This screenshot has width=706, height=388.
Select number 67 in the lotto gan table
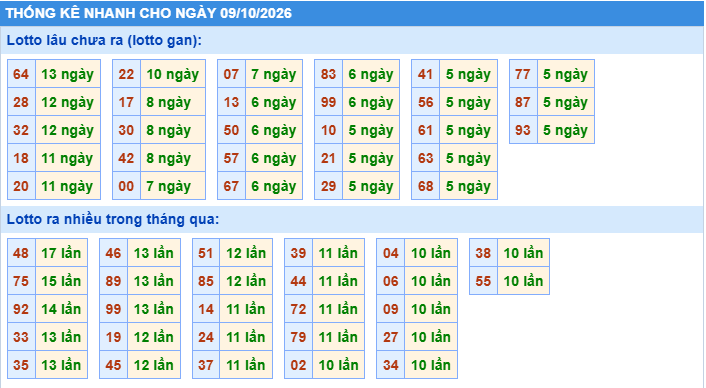(x=231, y=185)
